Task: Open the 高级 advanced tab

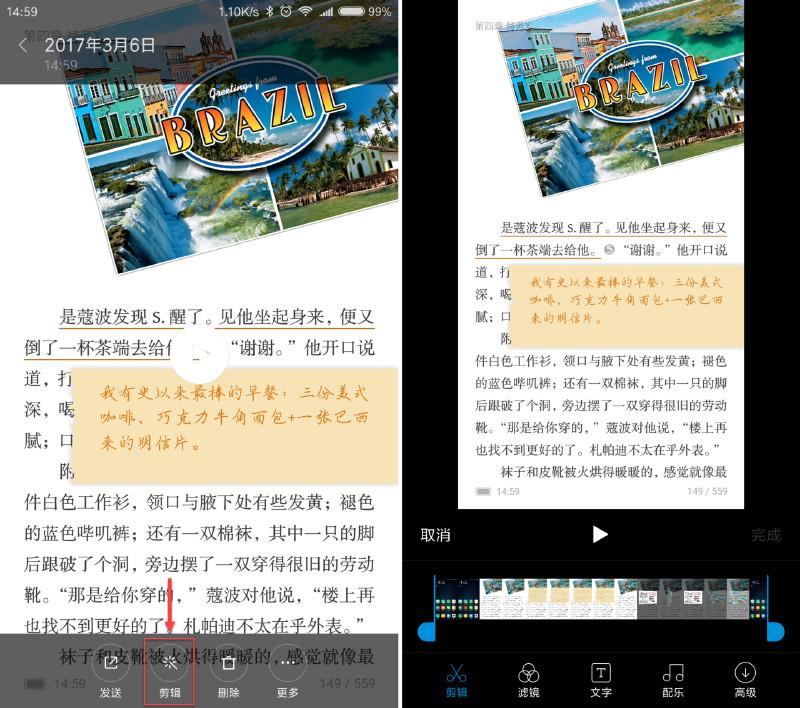Action: (745, 680)
